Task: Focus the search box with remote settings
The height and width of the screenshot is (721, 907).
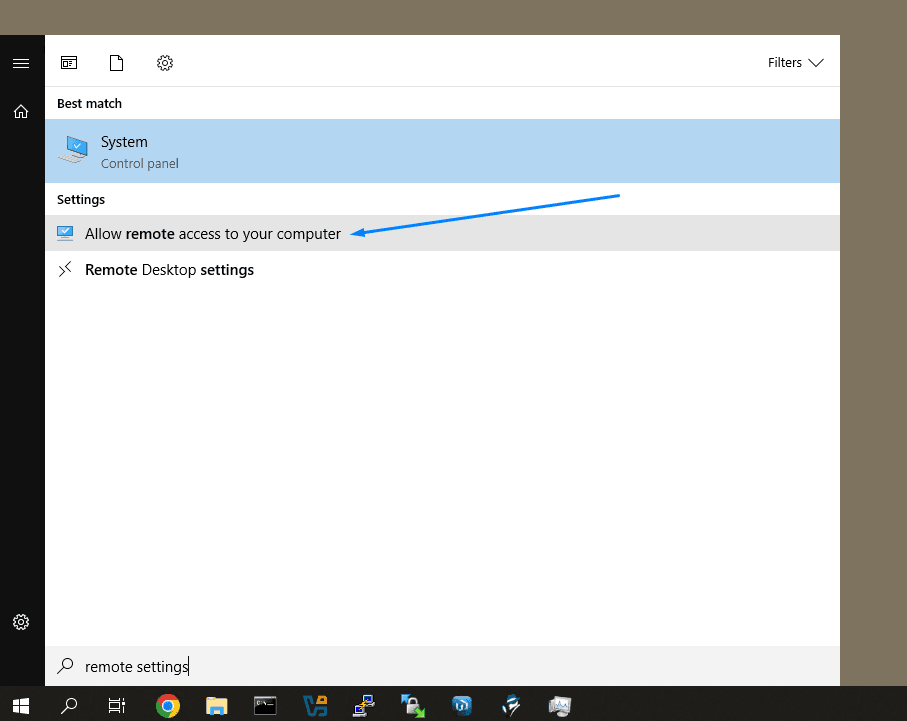Action: coord(443,666)
